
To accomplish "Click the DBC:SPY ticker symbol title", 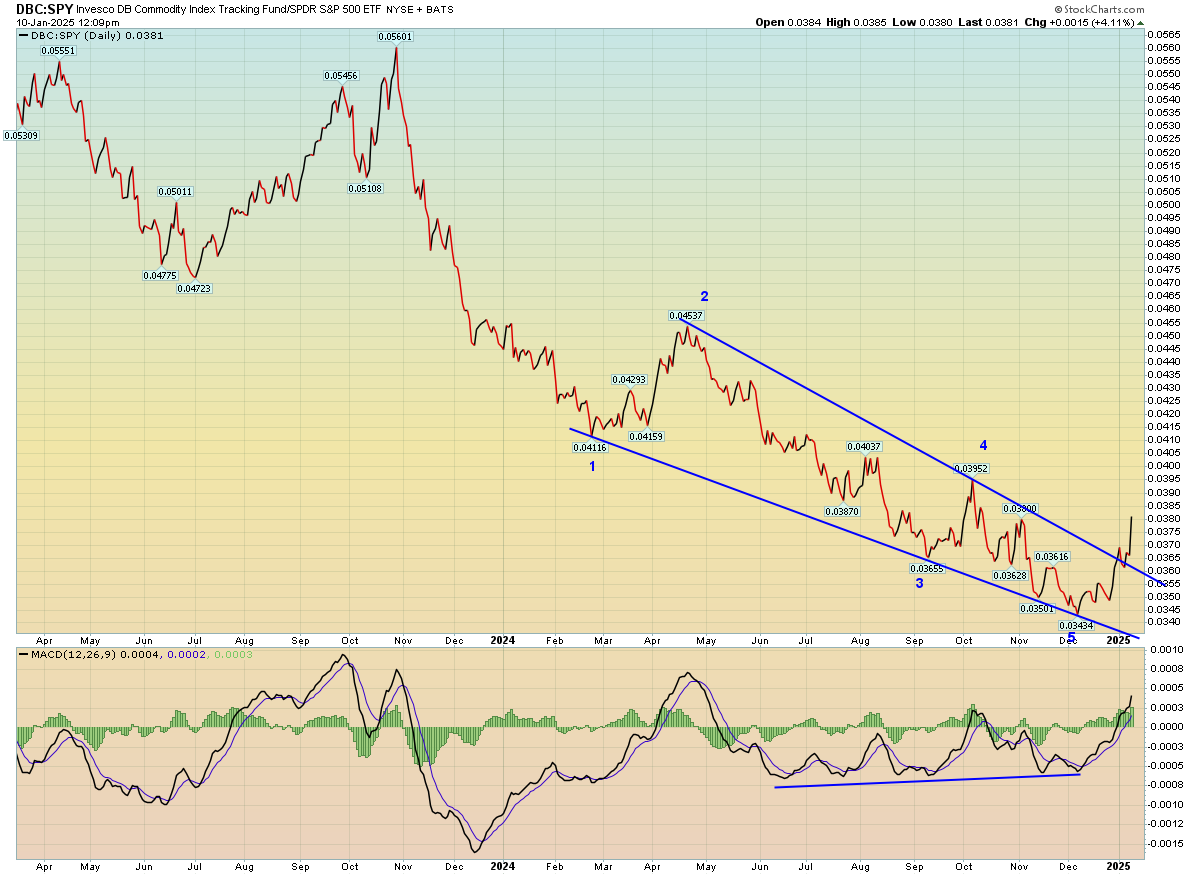I will (42, 8).
